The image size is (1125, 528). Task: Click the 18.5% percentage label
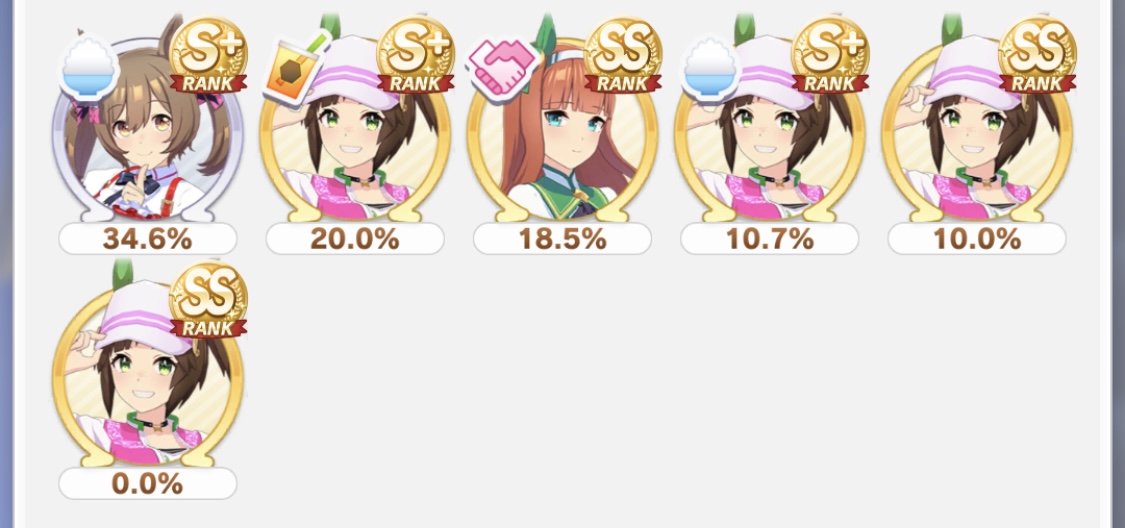coord(562,238)
